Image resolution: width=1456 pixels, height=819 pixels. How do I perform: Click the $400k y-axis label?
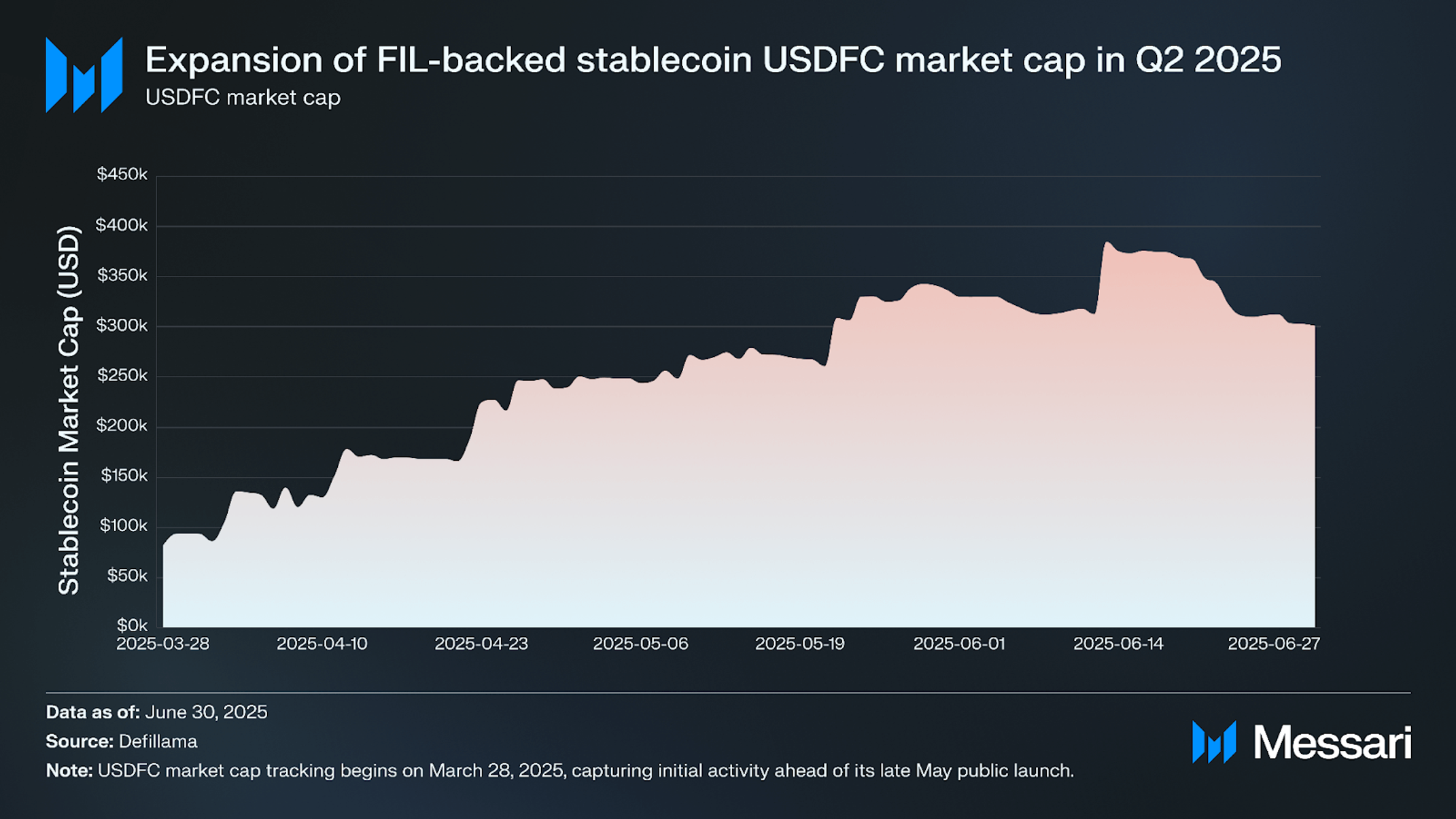pos(122,225)
